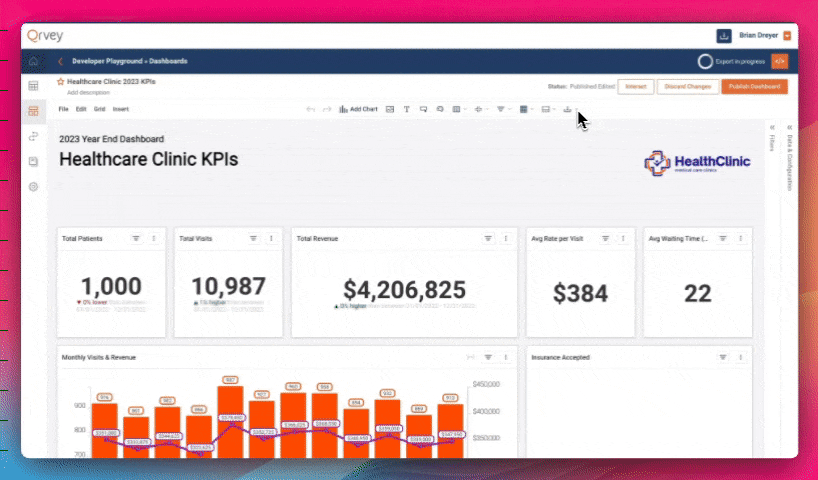Click the undo arrow in the toolbar
The width and height of the screenshot is (818, 480).
click(311, 108)
